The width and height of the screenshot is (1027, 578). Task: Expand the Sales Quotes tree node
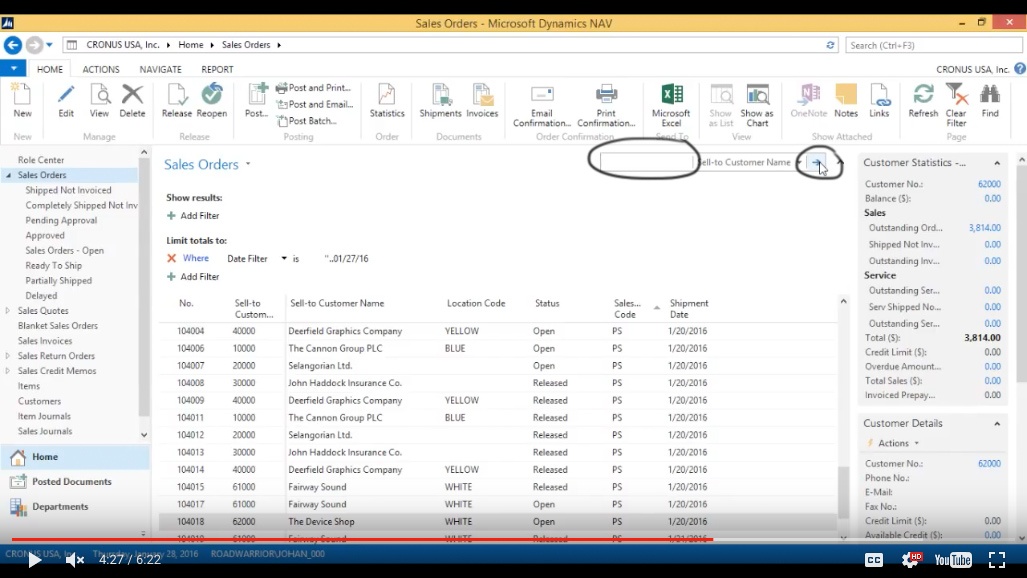(x=8, y=311)
